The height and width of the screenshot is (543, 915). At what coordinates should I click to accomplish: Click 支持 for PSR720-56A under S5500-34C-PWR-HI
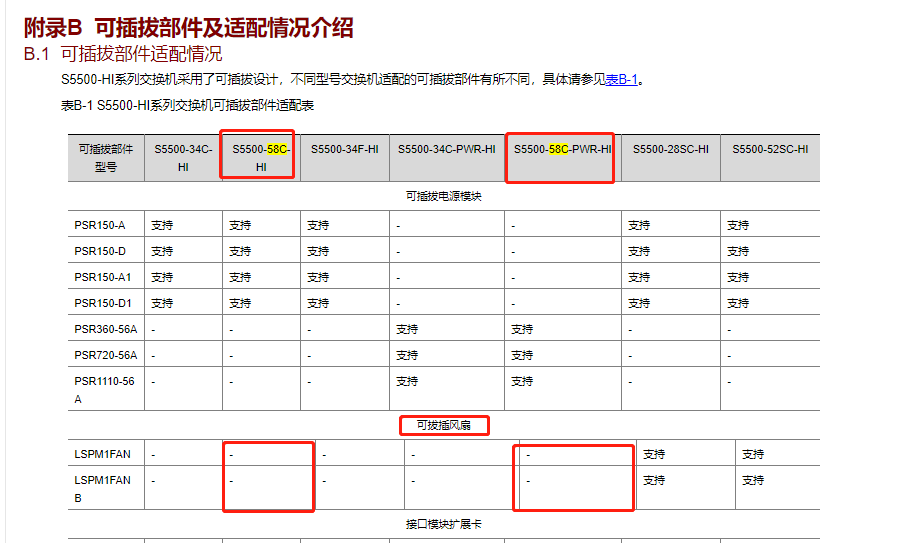point(407,355)
